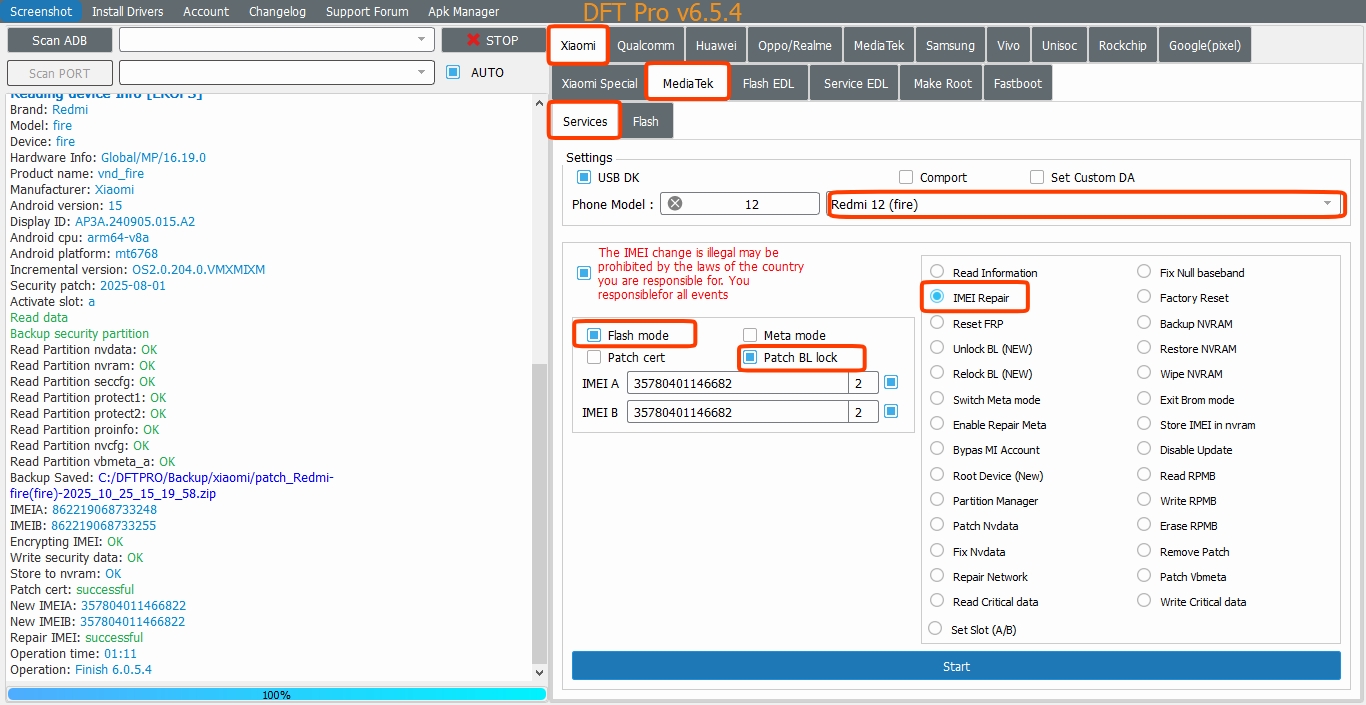Open the Screenshot menu
Viewport: 1366px width, 705px height.
tap(41, 11)
